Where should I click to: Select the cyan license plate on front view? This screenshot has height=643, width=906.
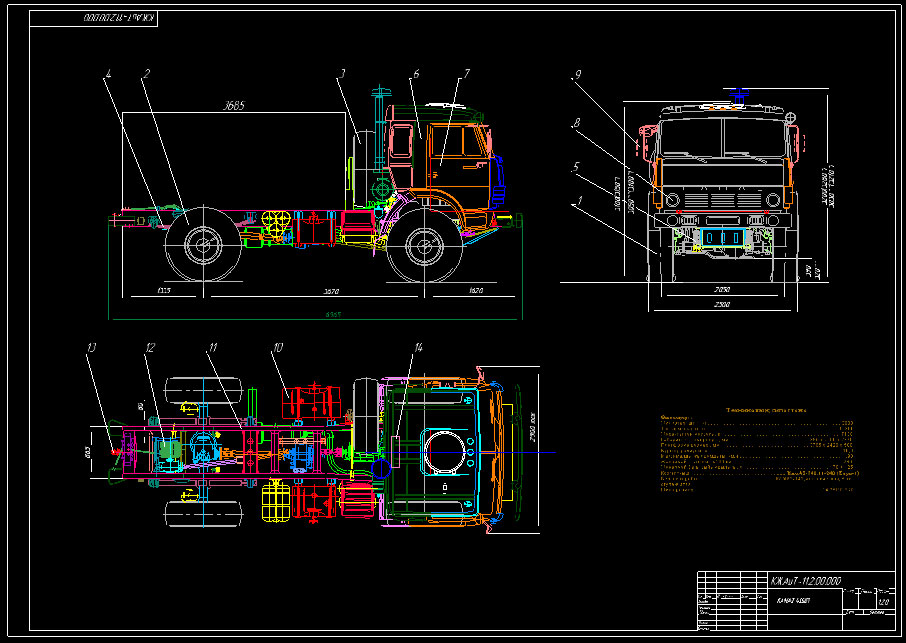click(722, 237)
